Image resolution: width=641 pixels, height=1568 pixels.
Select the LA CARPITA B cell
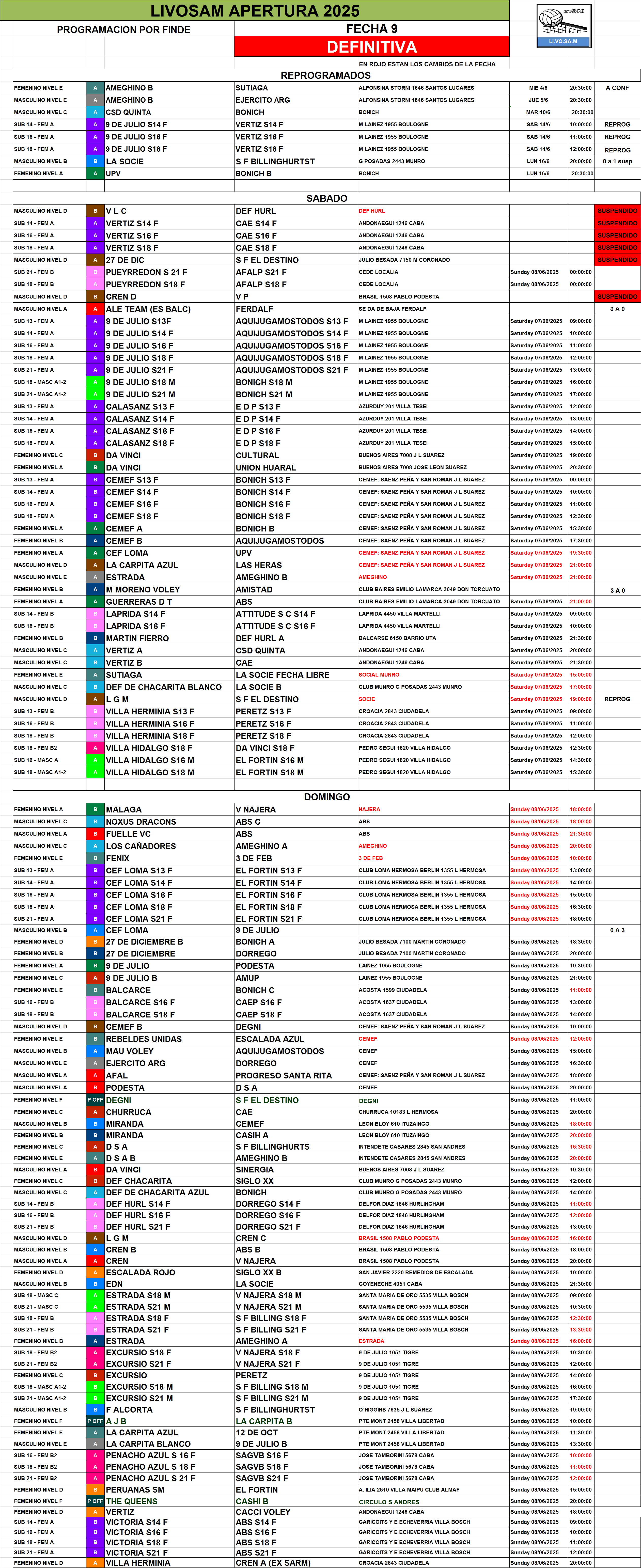pyautogui.click(x=296, y=1421)
